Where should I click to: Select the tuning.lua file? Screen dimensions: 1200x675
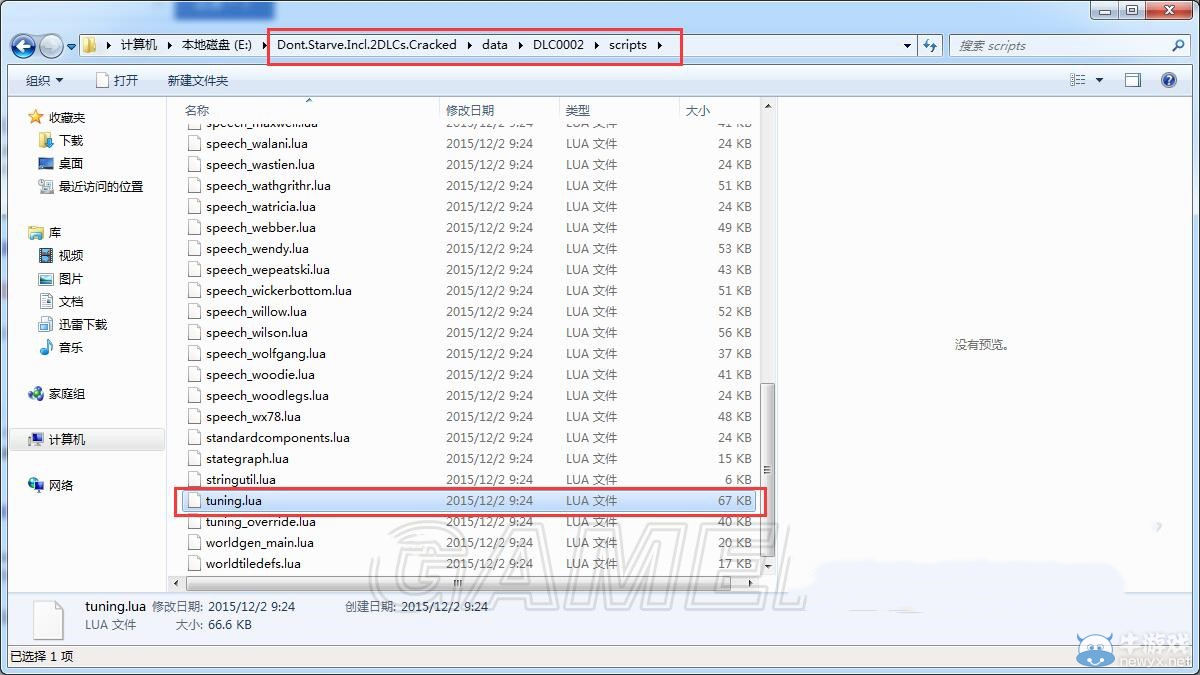pyautogui.click(x=233, y=501)
